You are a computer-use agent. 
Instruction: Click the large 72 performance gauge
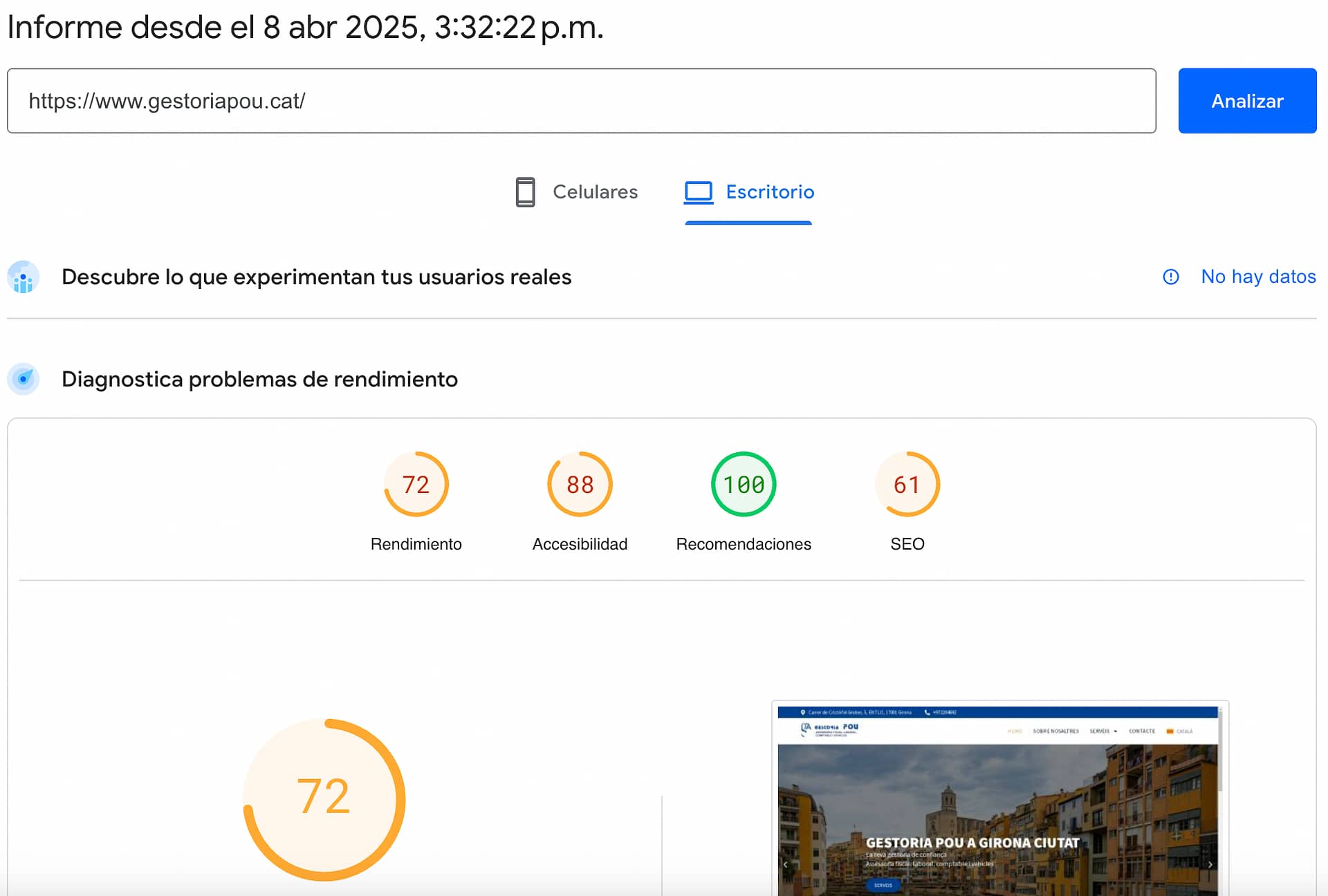coord(324,799)
